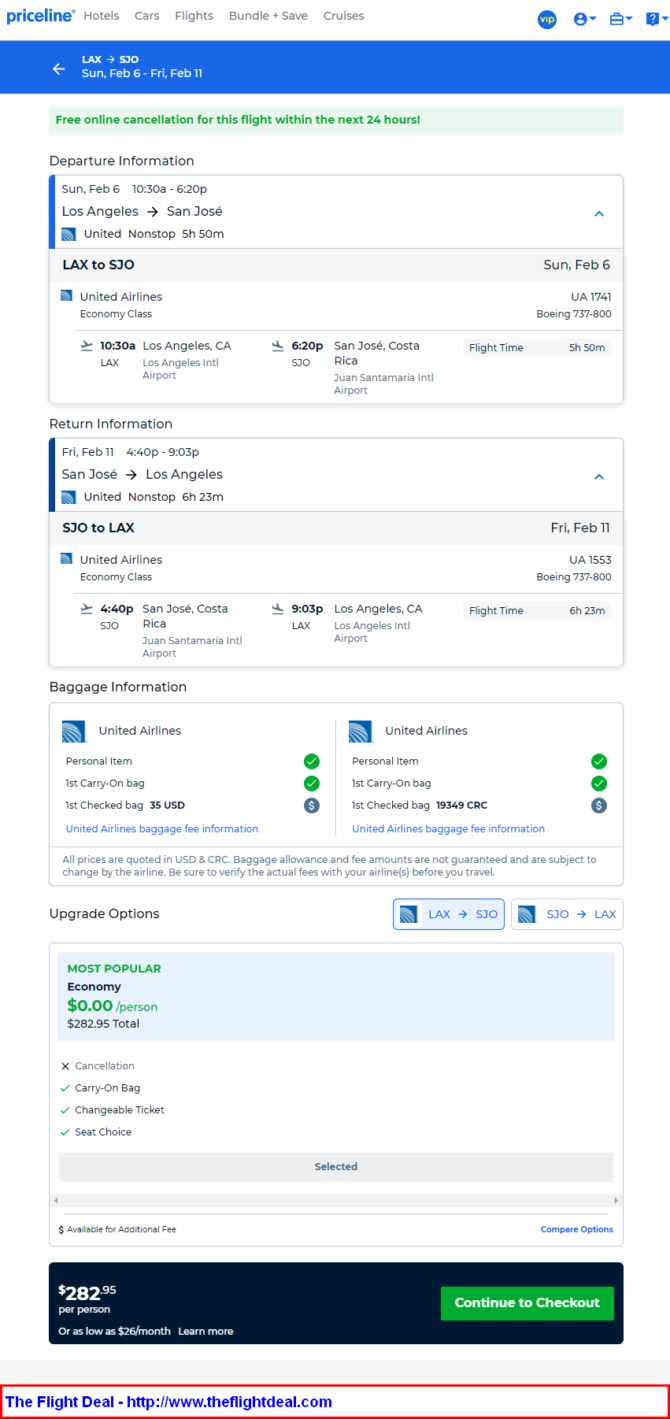670x1419 pixels.
Task: Select the Most Popular Economy fare card
Action: pos(336,996)
